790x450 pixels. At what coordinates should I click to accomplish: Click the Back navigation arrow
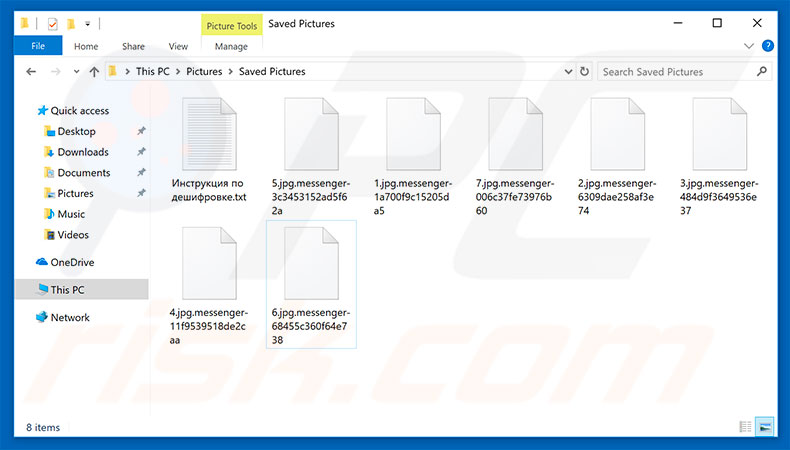tap(30, 72)
